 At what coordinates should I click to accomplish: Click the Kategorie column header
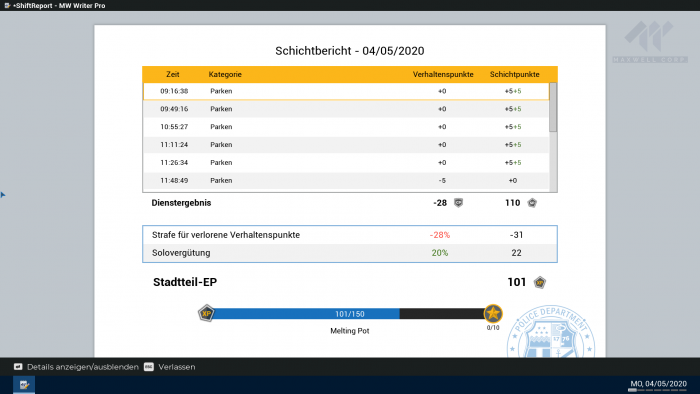[x=225, y=75]
